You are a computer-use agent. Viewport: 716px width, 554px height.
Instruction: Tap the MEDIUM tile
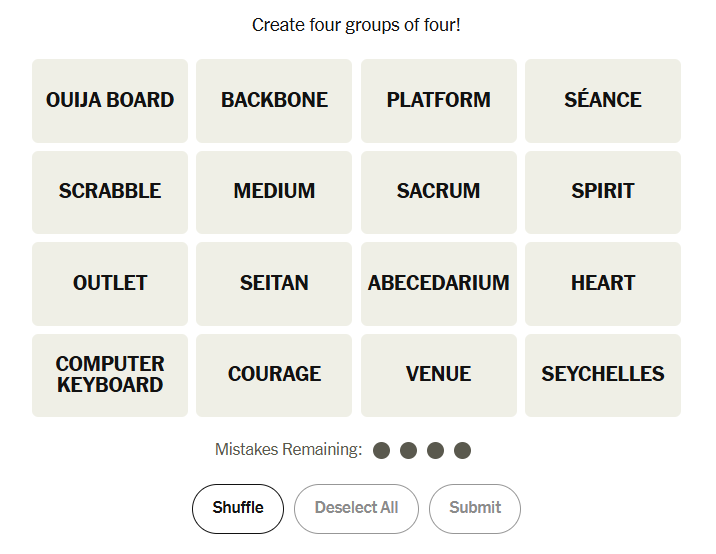(x=274, y=192)
